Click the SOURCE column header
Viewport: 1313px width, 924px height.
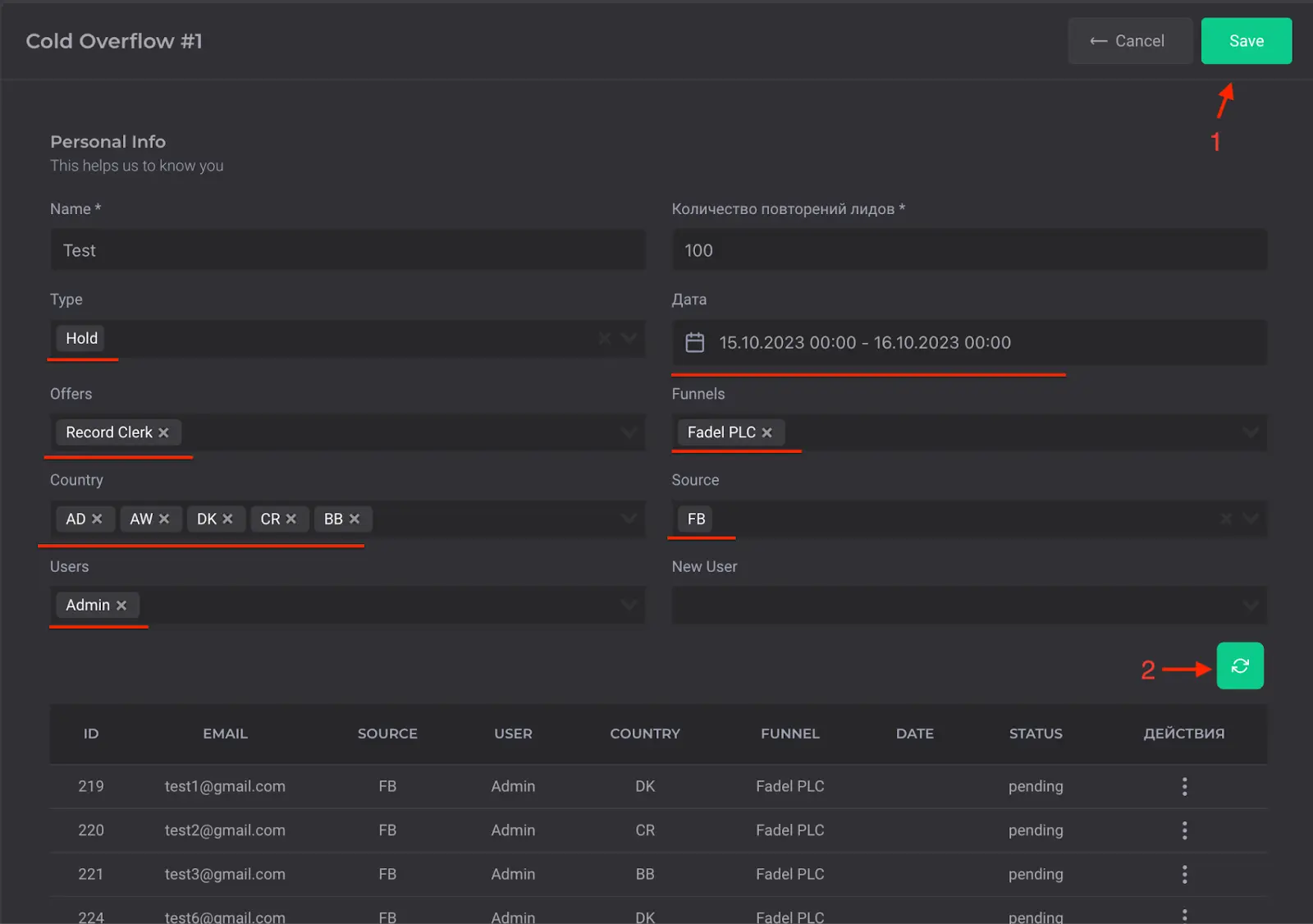pyautogui.click(x=387, y=734)
